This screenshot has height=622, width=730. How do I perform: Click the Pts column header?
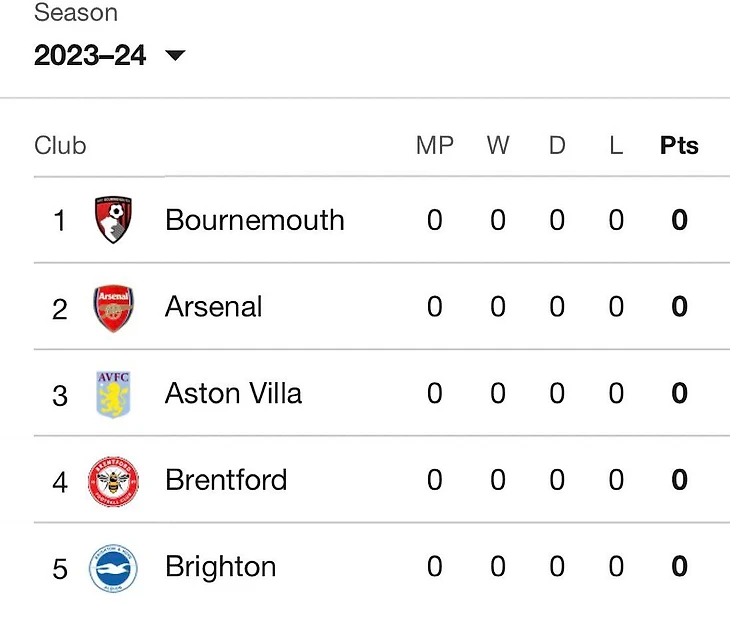pos(679,146)
